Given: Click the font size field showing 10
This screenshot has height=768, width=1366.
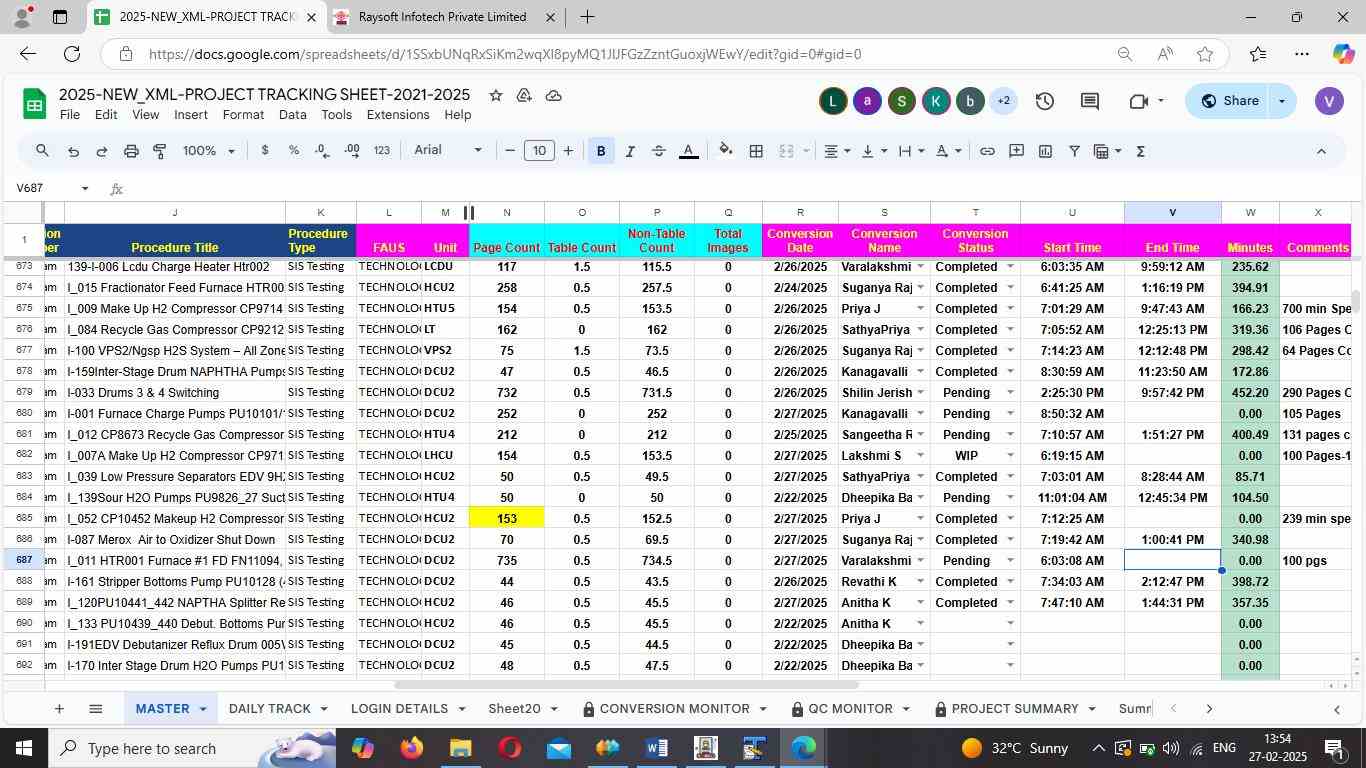Looking at the screenshot, I should click(539, 151).
